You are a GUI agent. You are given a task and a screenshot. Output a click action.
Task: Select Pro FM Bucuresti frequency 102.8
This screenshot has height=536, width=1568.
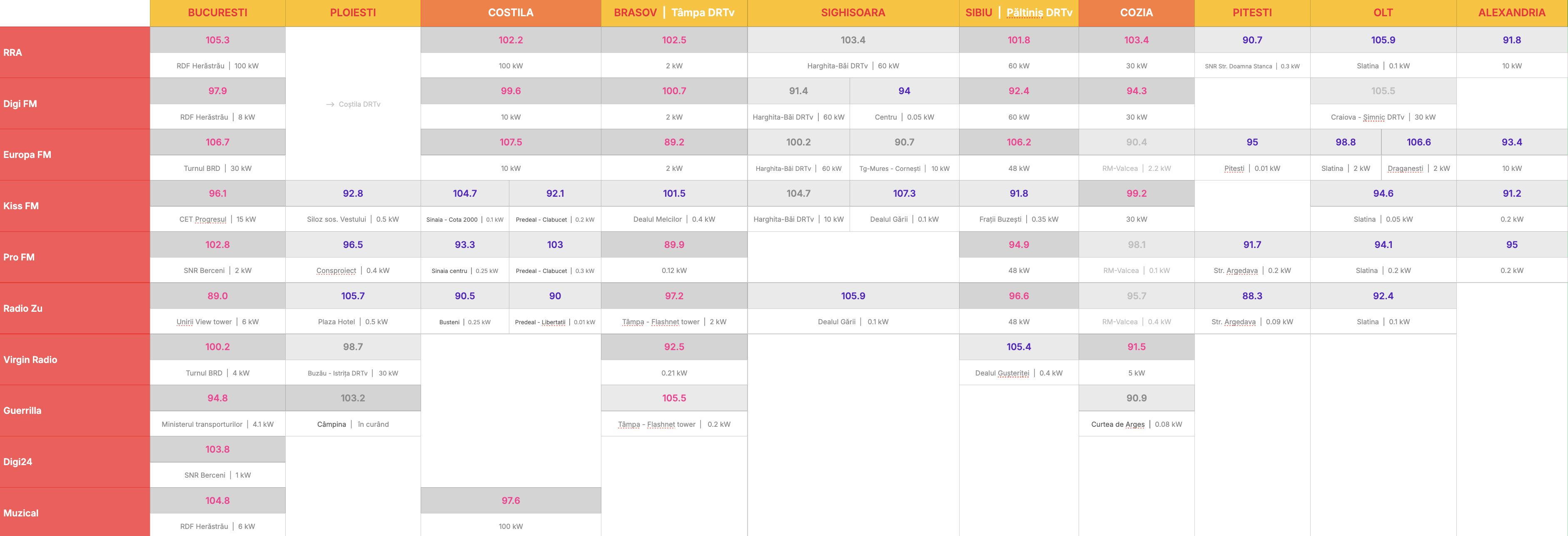[x=217, y=244]
